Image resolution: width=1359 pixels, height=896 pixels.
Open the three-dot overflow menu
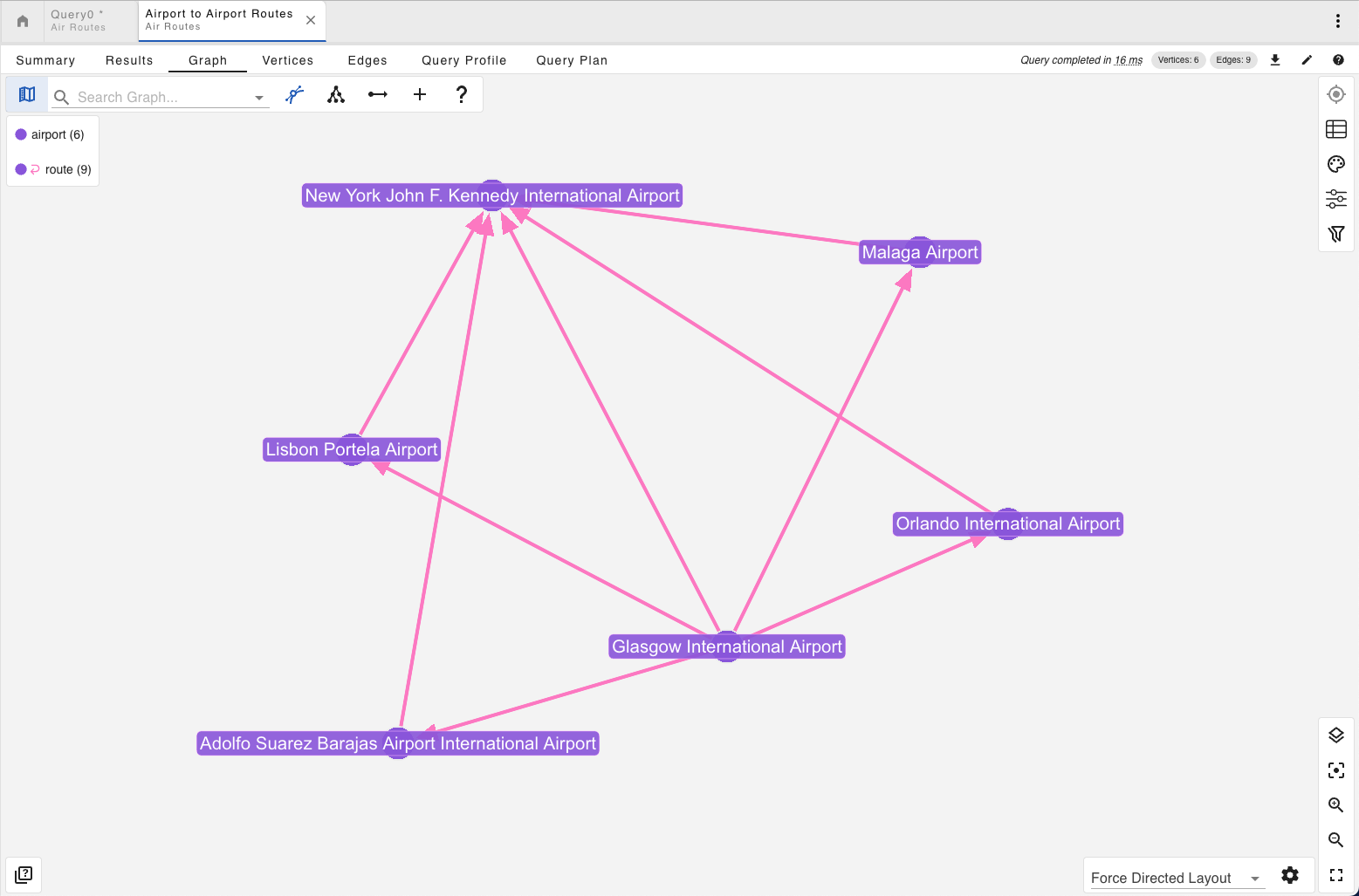point(1337,21)
